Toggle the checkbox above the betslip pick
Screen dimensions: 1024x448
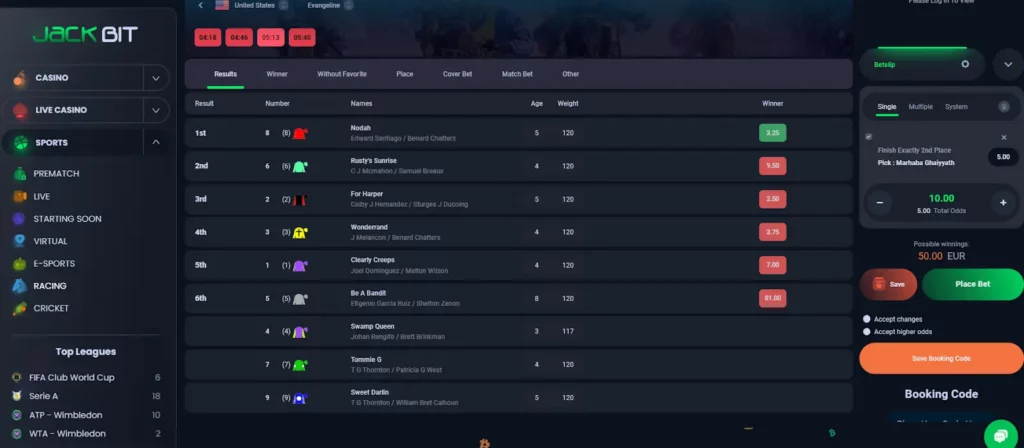pos(868,136)
